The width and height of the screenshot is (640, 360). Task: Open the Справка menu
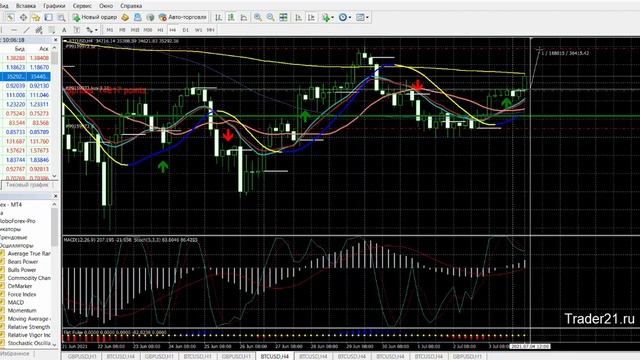click(131, 6)
